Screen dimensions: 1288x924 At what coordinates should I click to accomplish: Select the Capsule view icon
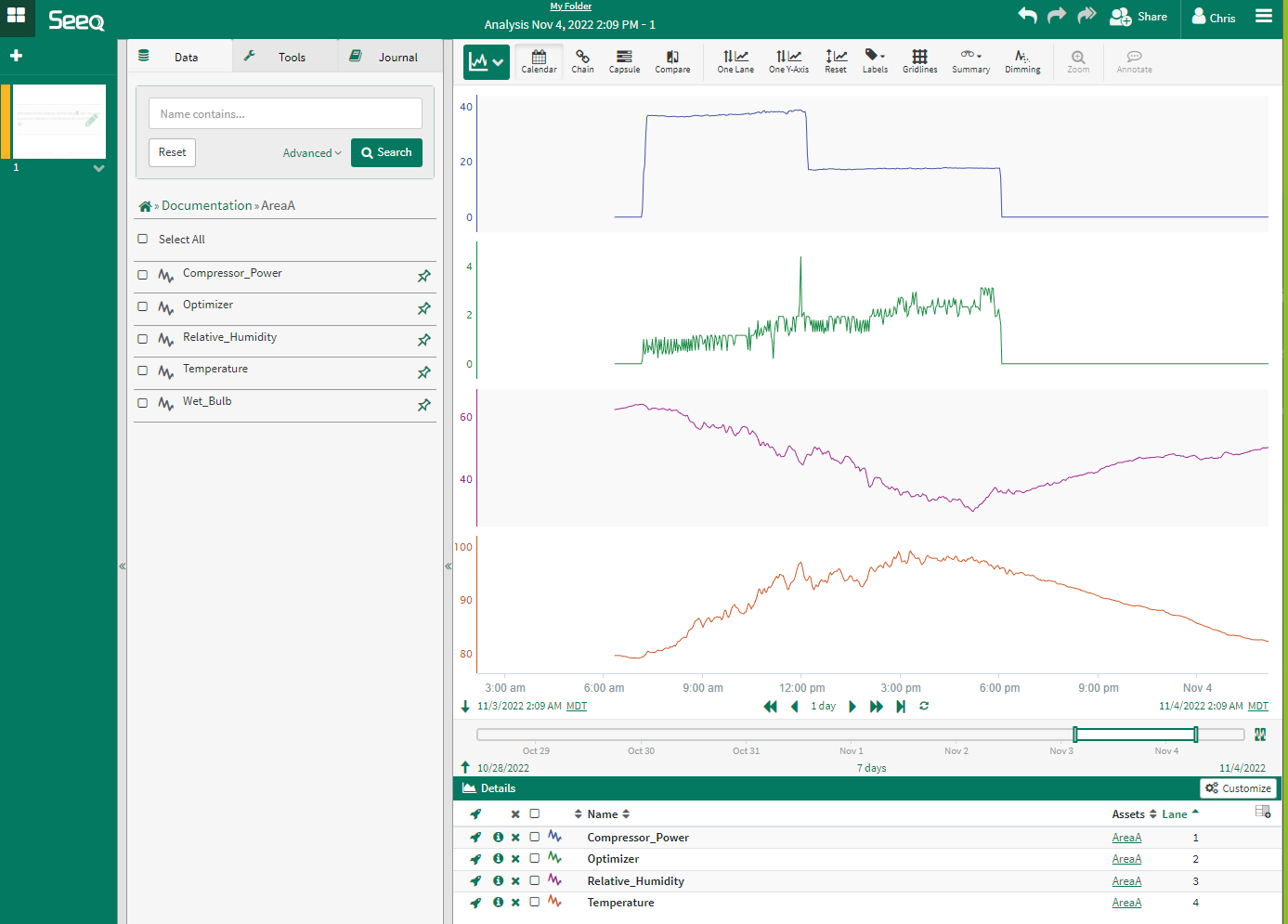coord(624,61)
